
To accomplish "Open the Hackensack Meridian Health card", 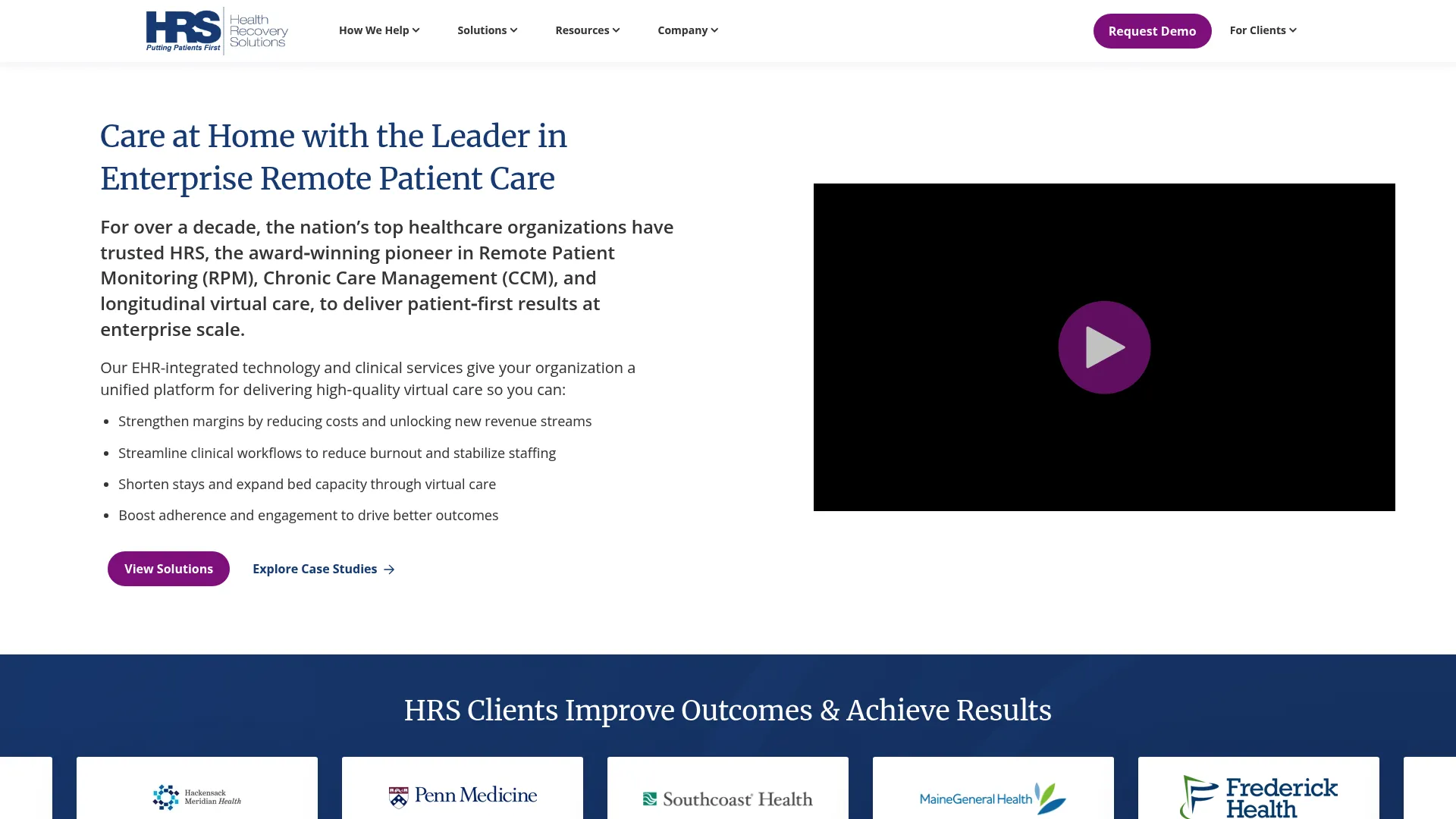I will point(197,788).
